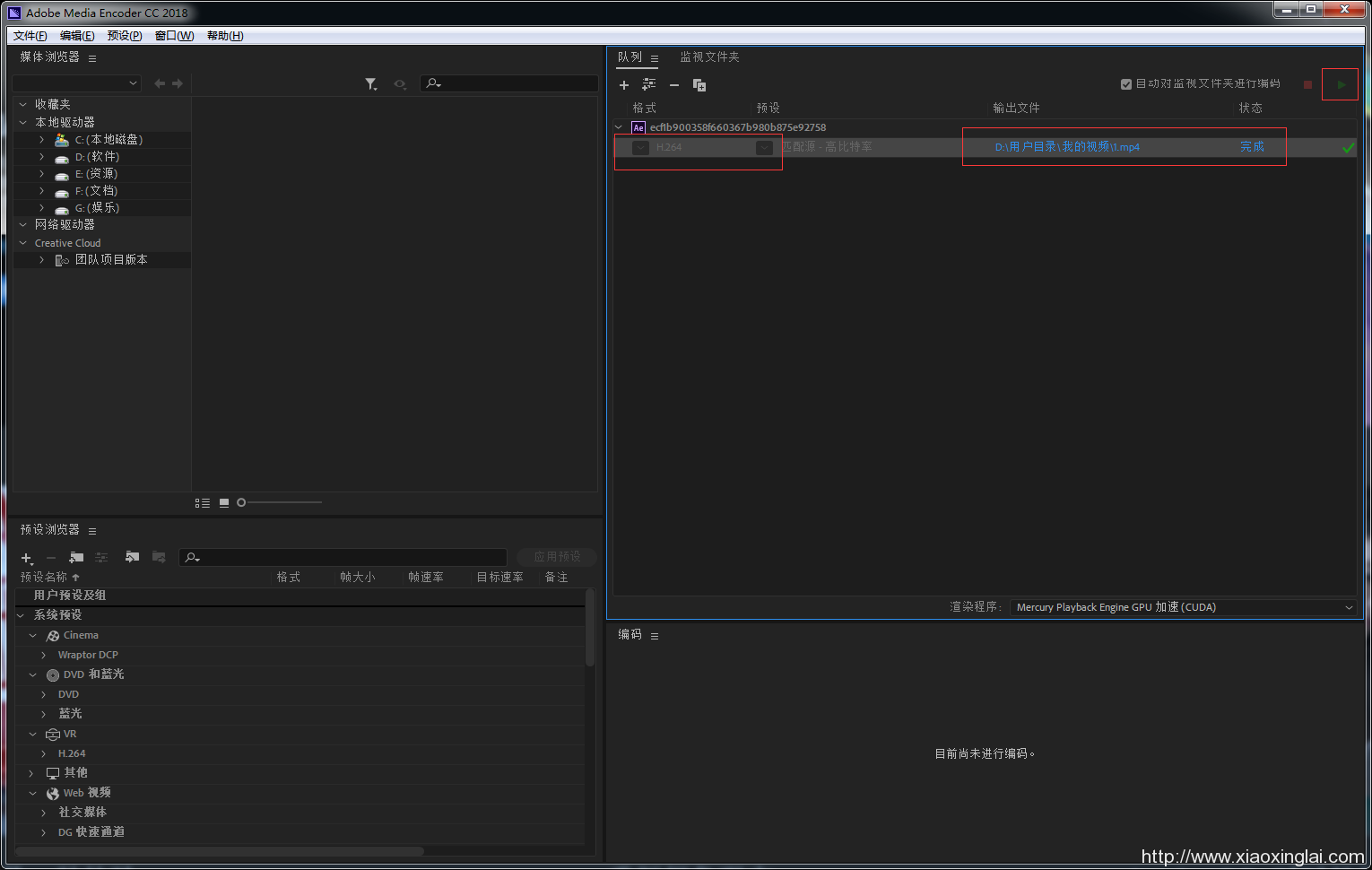Go back in the Media Browser

(x=160, y=83)
